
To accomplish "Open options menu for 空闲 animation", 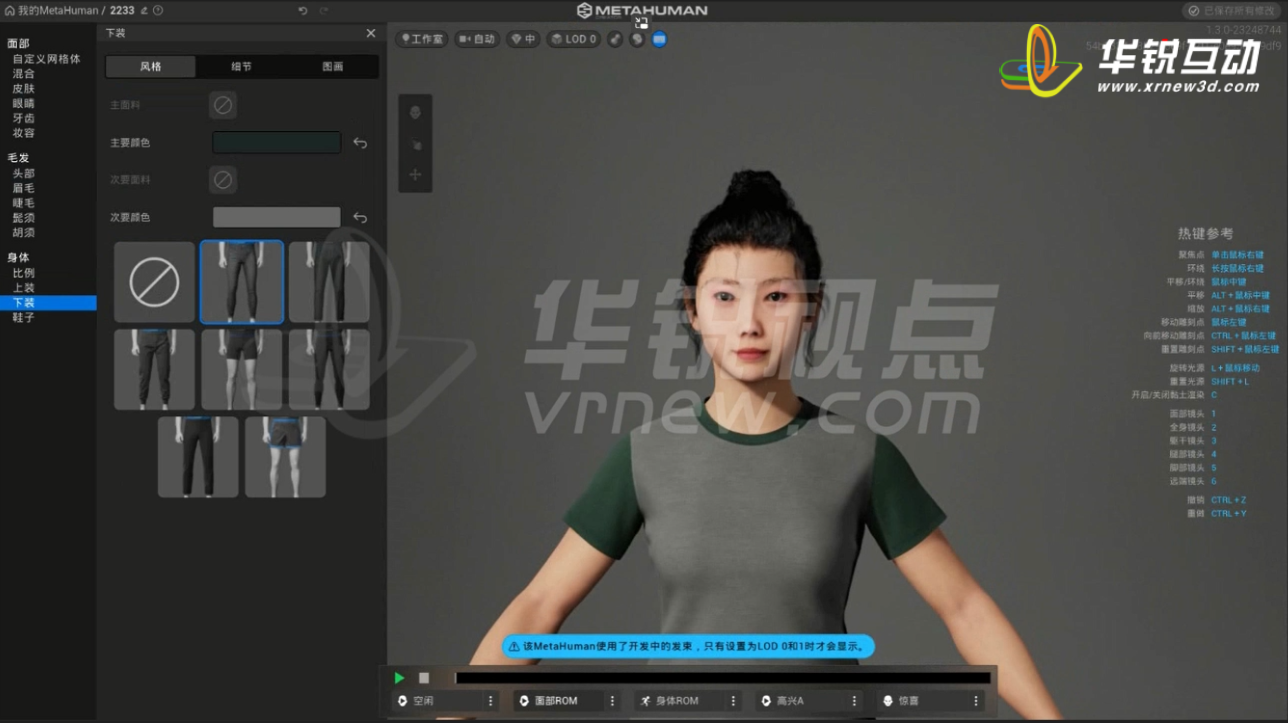I will (490, 701).
